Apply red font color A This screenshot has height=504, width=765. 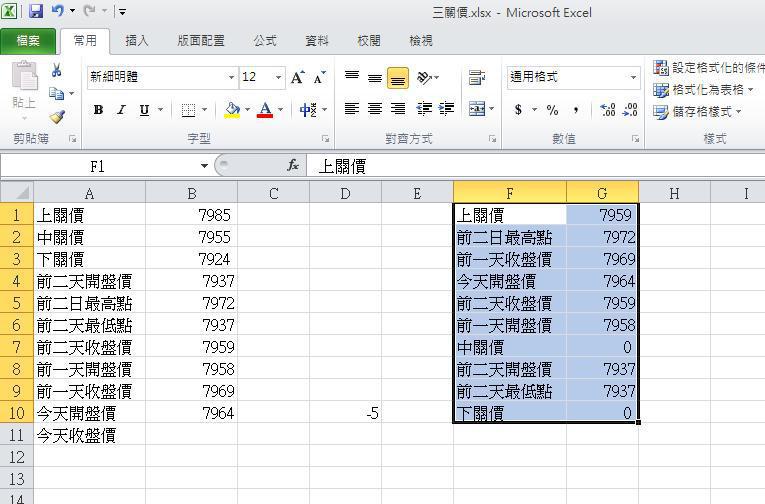(265, 110)
